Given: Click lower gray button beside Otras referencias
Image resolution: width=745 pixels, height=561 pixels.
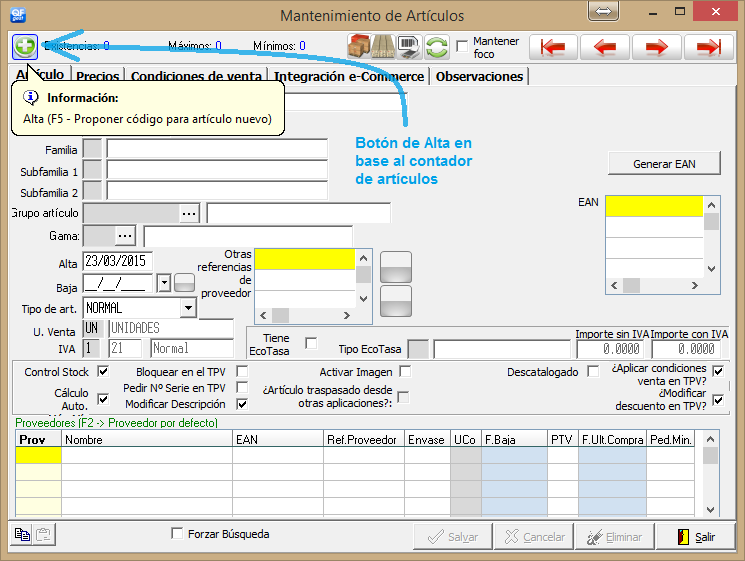Looking at the screenshot, I should (x=396, y=301).
